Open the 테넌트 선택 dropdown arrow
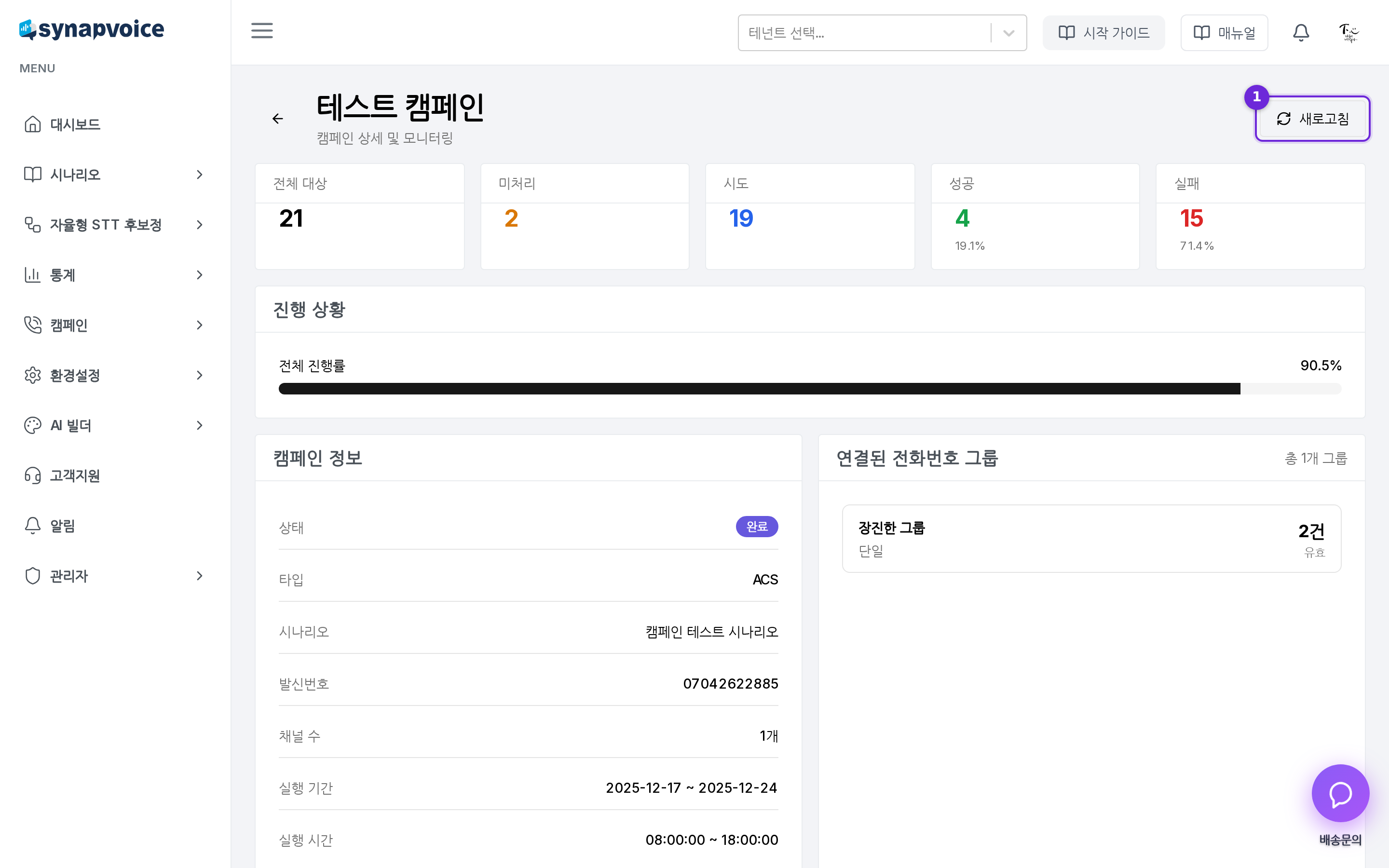Screen dimensions: 1389x868 coord(1008,33)
